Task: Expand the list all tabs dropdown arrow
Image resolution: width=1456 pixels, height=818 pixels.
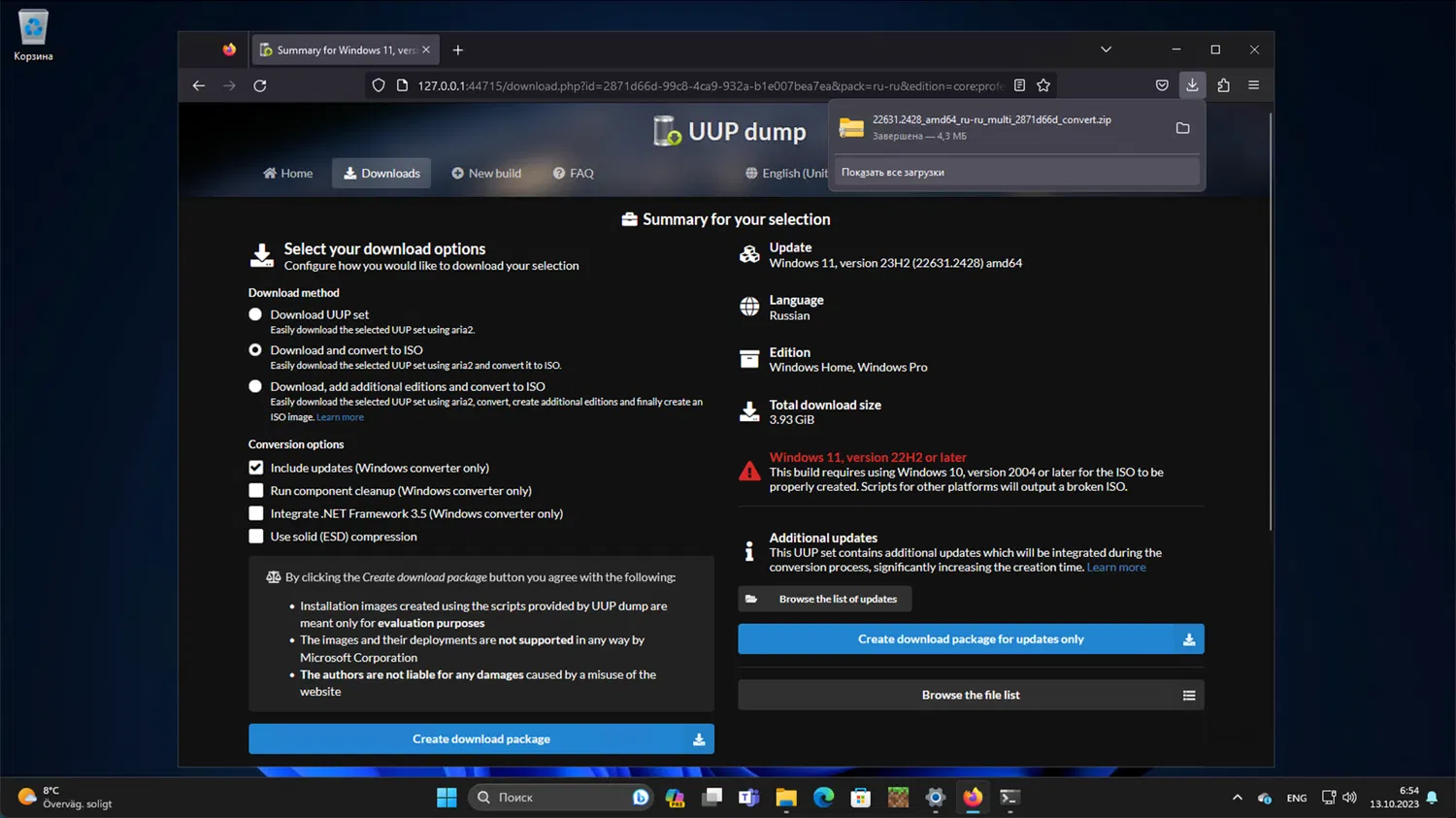Action: tap(1106, 49)
